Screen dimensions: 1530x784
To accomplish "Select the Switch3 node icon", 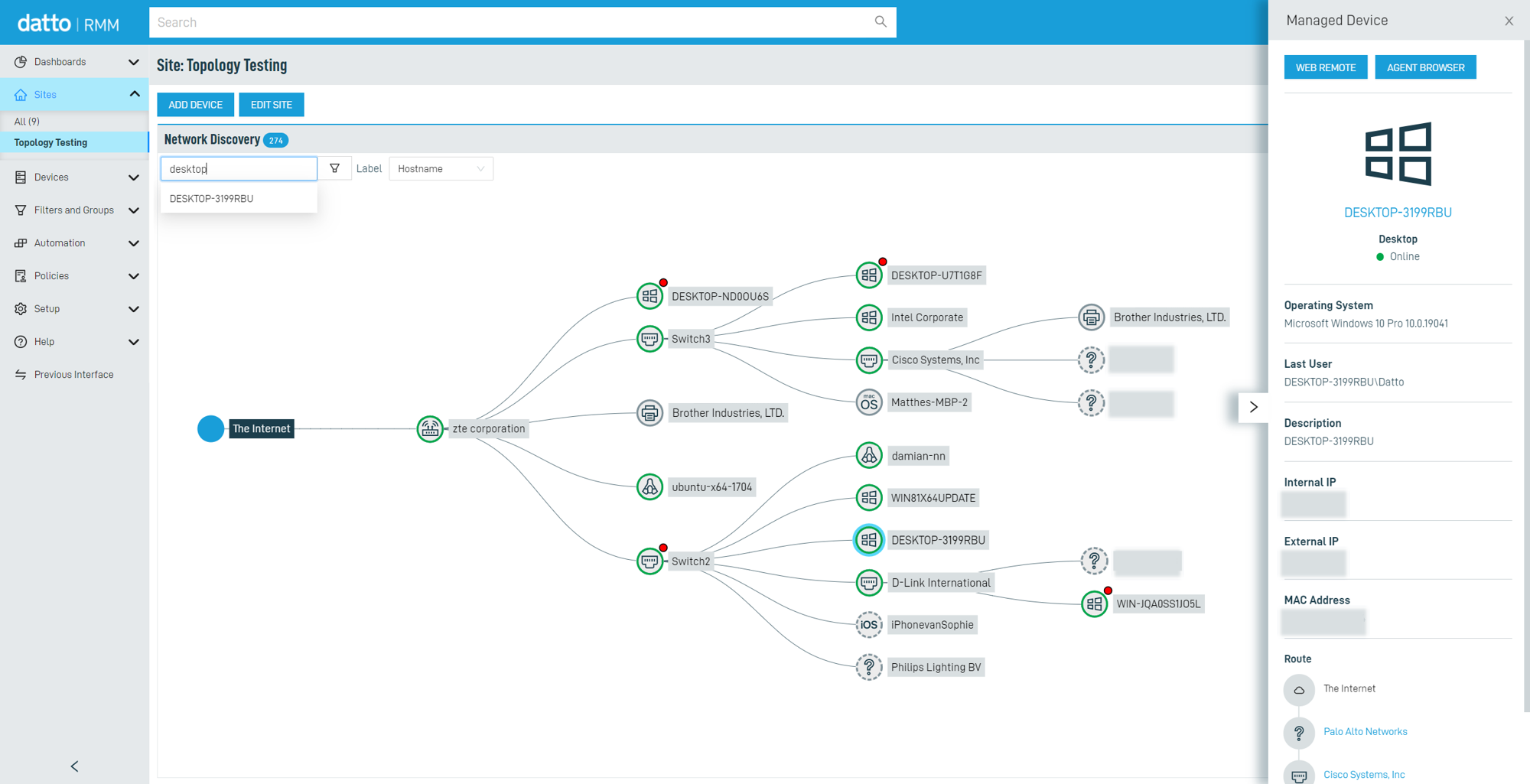I will pyautogui.click(x=649, y=338).
